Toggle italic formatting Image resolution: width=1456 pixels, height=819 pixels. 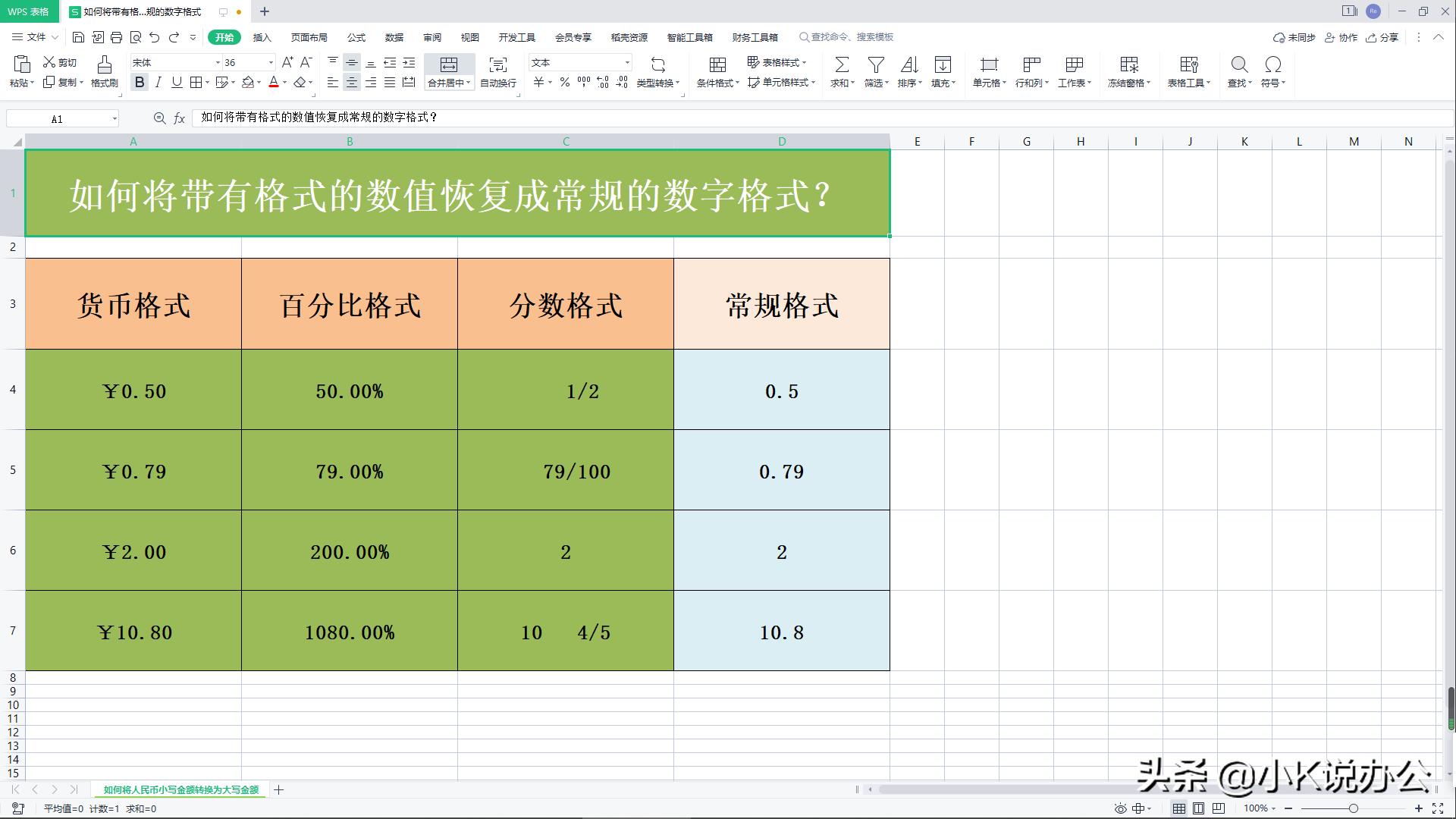[x=158, y=83]
